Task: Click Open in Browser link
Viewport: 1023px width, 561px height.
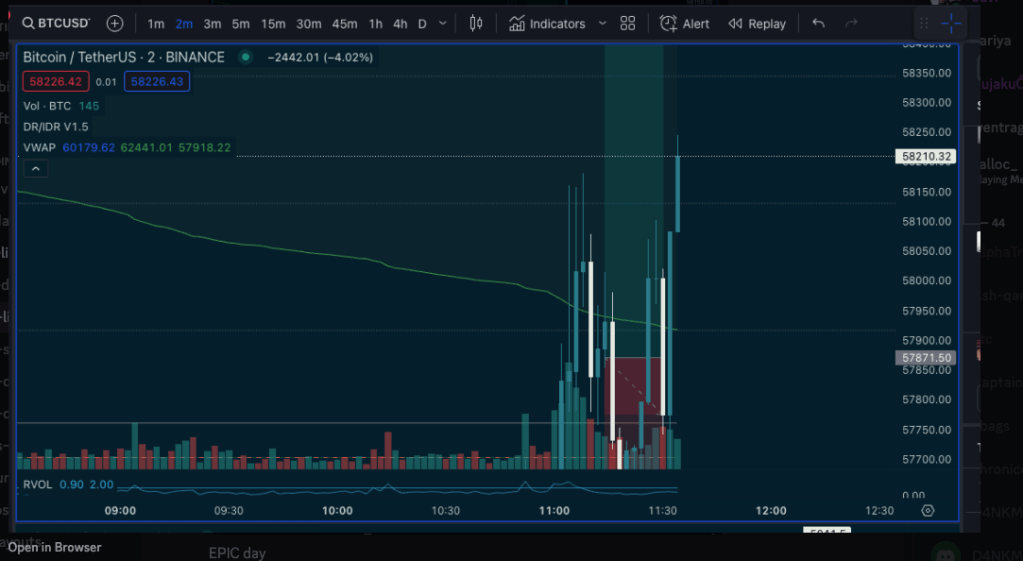Action: 54,547
